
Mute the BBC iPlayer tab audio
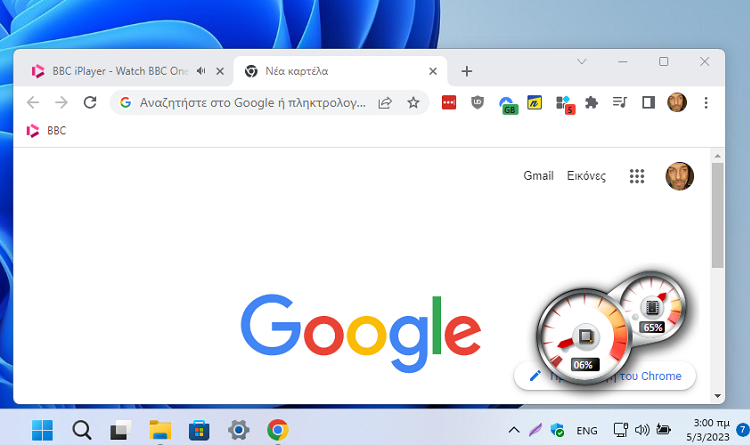[201, 71]
